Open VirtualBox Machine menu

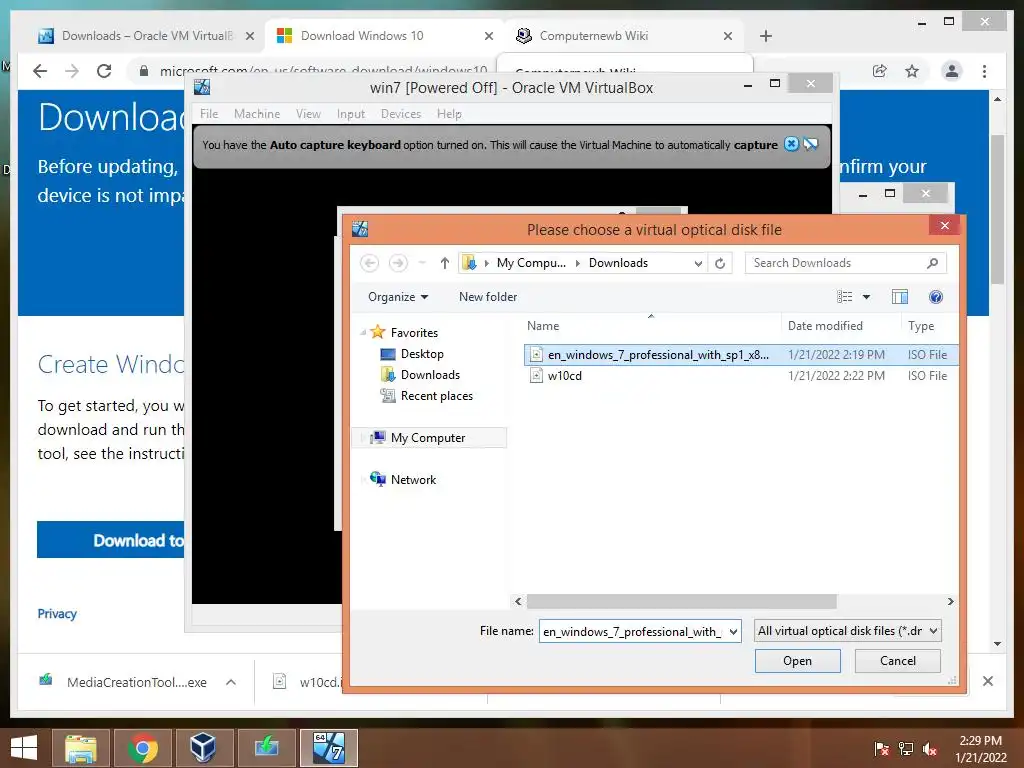[x=257, y=114]
